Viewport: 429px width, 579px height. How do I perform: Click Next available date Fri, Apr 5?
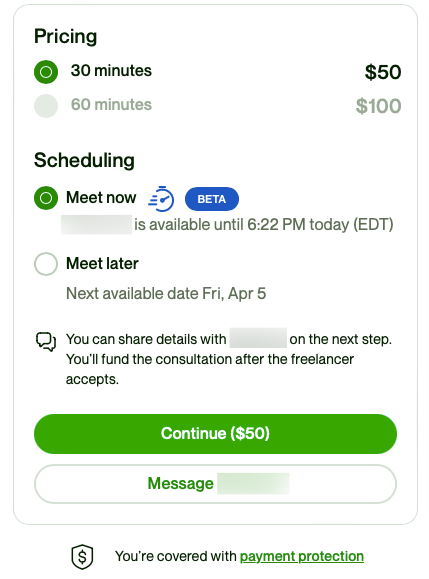click(166, 294)
